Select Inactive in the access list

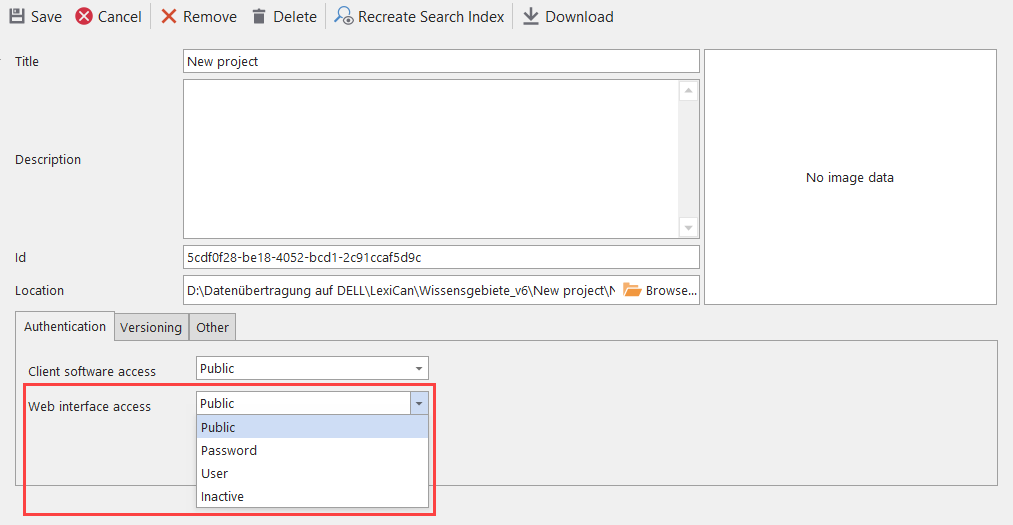pos(222,496)
